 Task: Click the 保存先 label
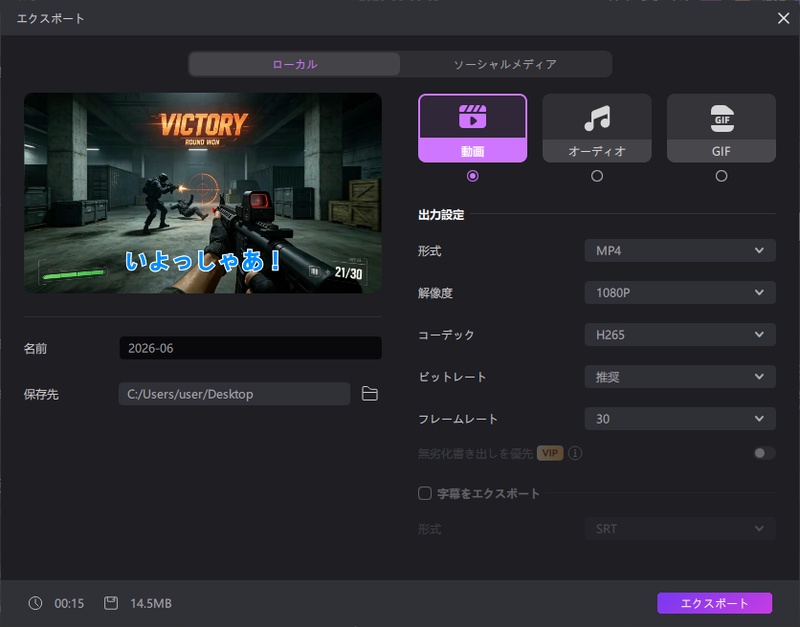(x=41, y=394)
